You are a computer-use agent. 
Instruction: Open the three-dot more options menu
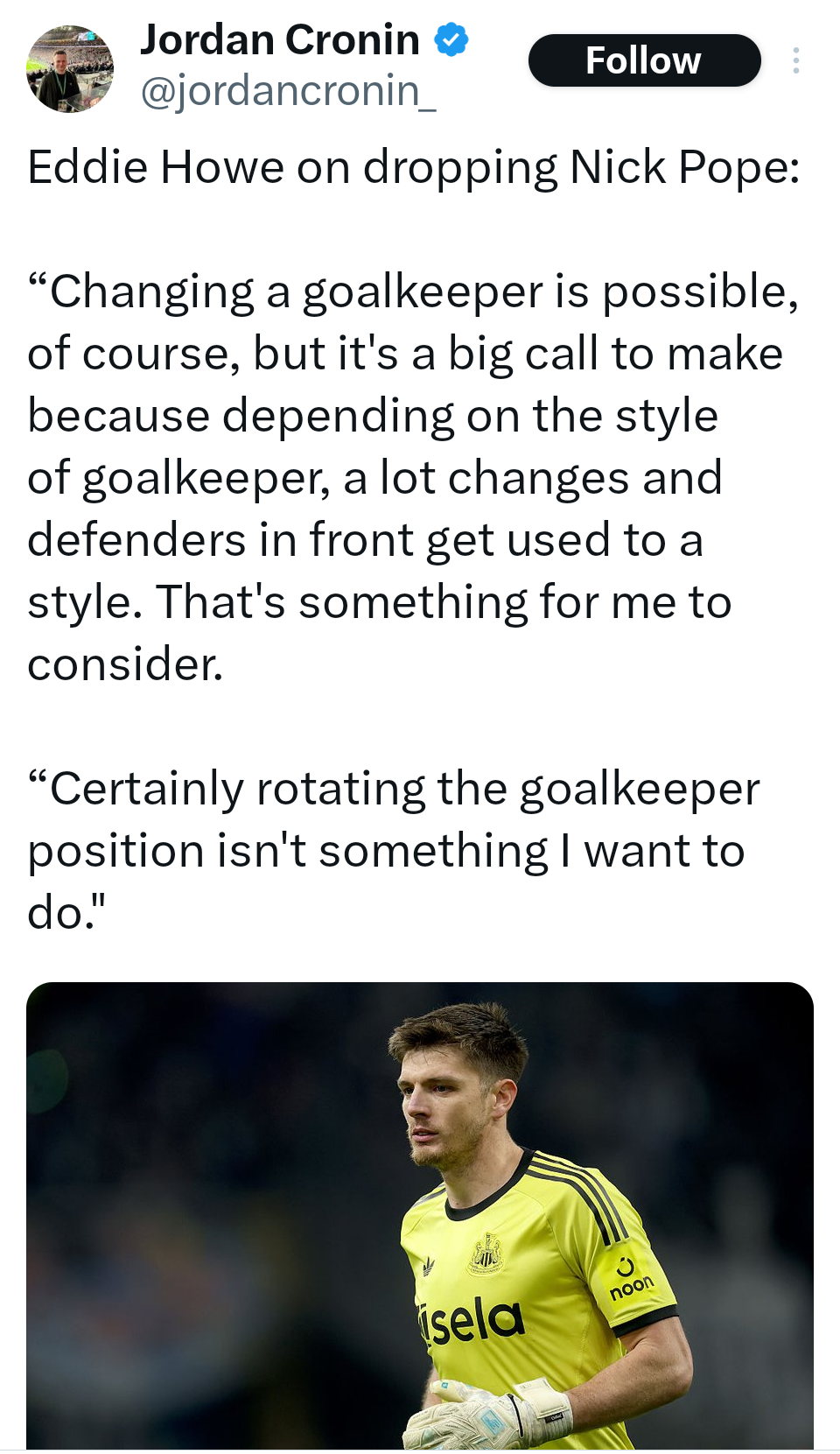point(795,60)
